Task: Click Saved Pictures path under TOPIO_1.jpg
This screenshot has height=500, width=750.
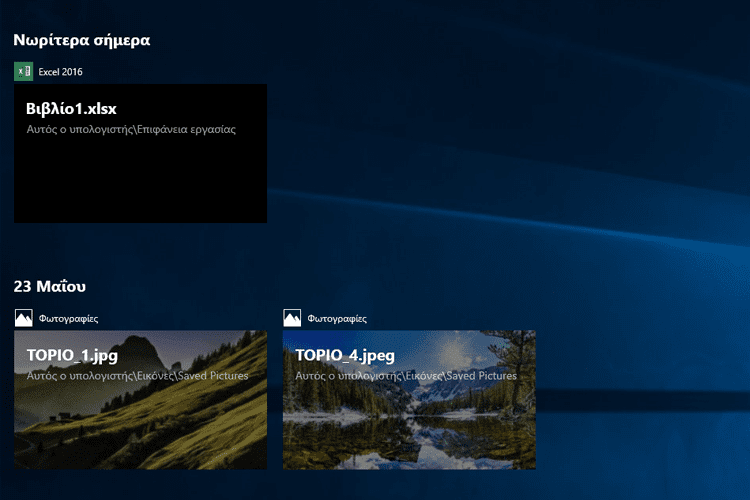Action: 137,376
